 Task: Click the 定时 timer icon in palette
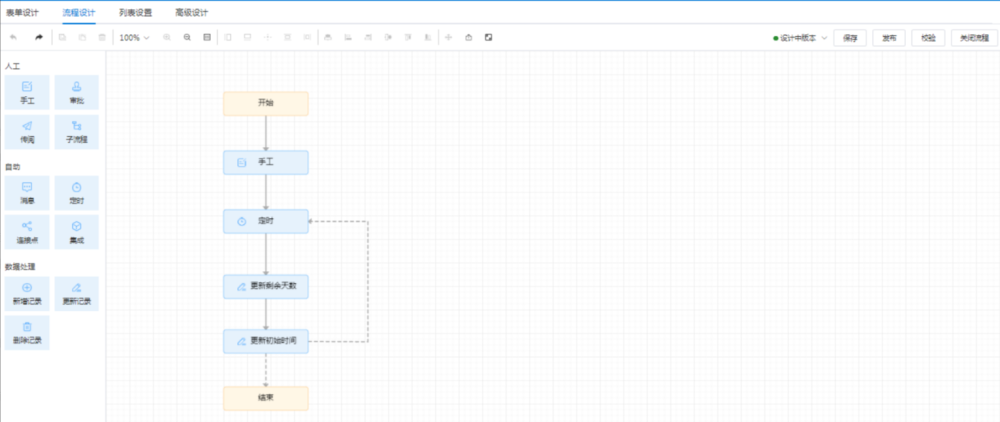[x=77, y=188]
